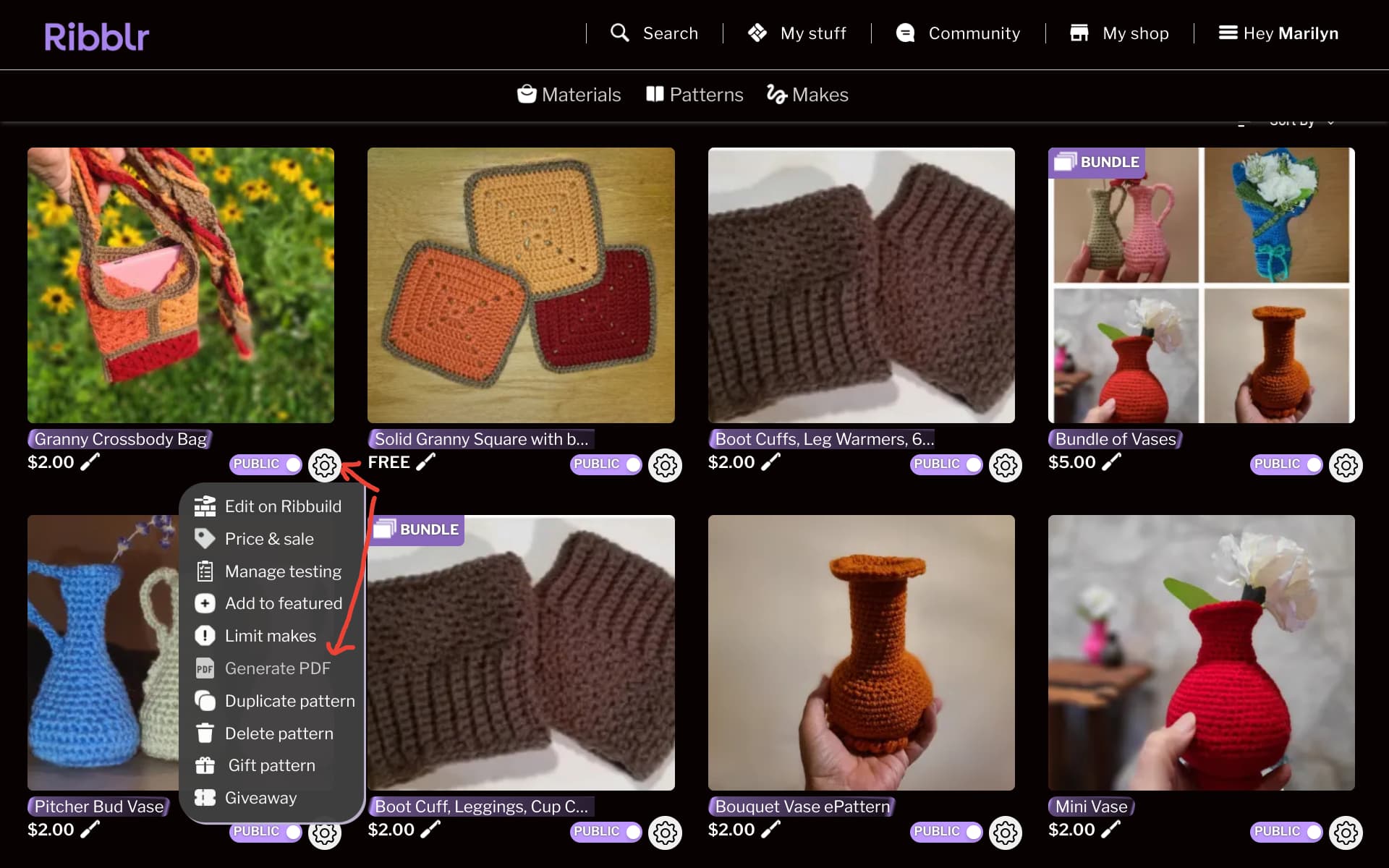
Task: Toggle PUBLIC switch for Solid Granny Square
Action: point(606,464)
